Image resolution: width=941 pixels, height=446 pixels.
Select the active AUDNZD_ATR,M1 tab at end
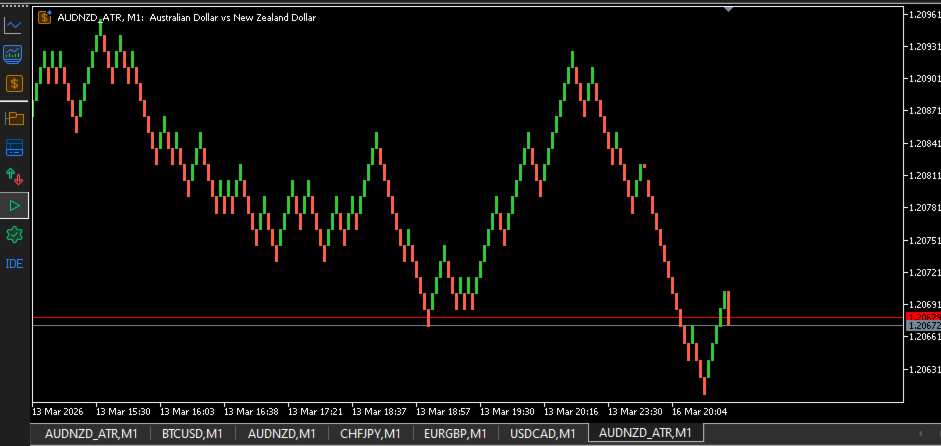point(645,433)
